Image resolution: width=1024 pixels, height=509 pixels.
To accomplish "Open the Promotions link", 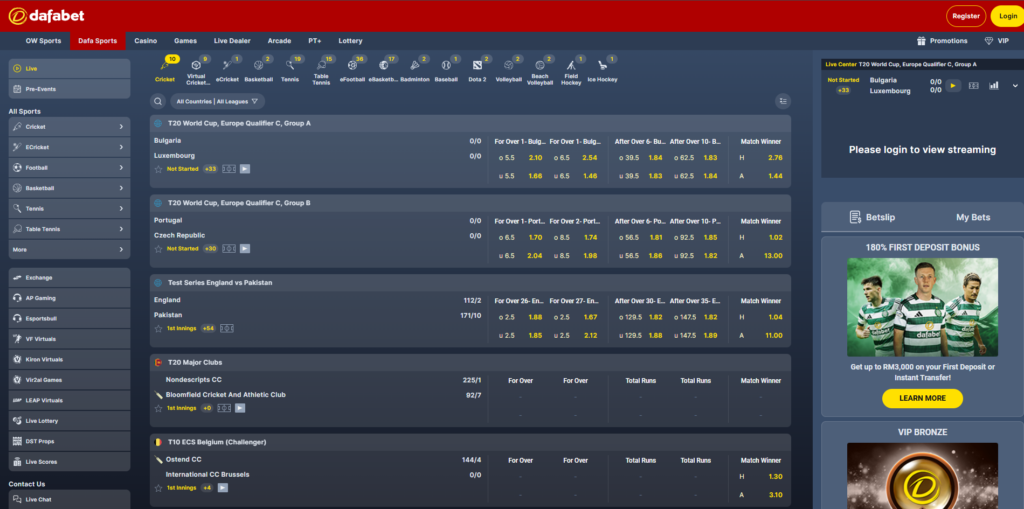I will coord(942,41).
